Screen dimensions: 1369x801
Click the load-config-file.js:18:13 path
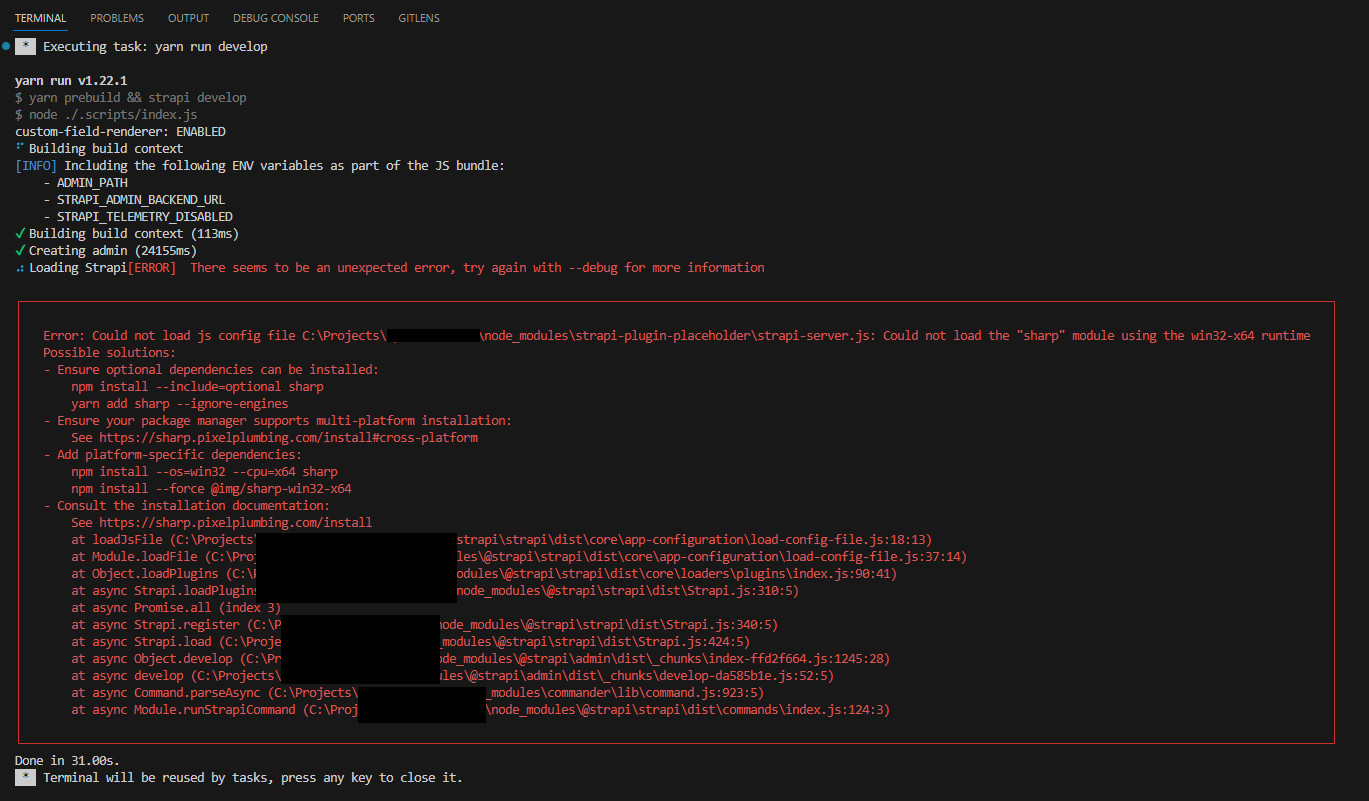click(694, 539)
